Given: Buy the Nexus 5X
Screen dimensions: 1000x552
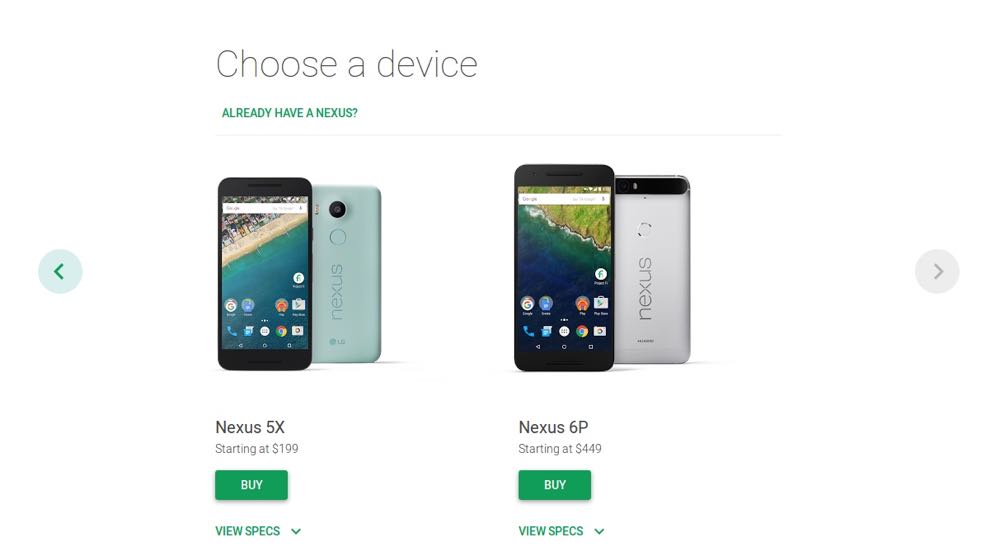Looking at the screenshot, I should 251,485.
